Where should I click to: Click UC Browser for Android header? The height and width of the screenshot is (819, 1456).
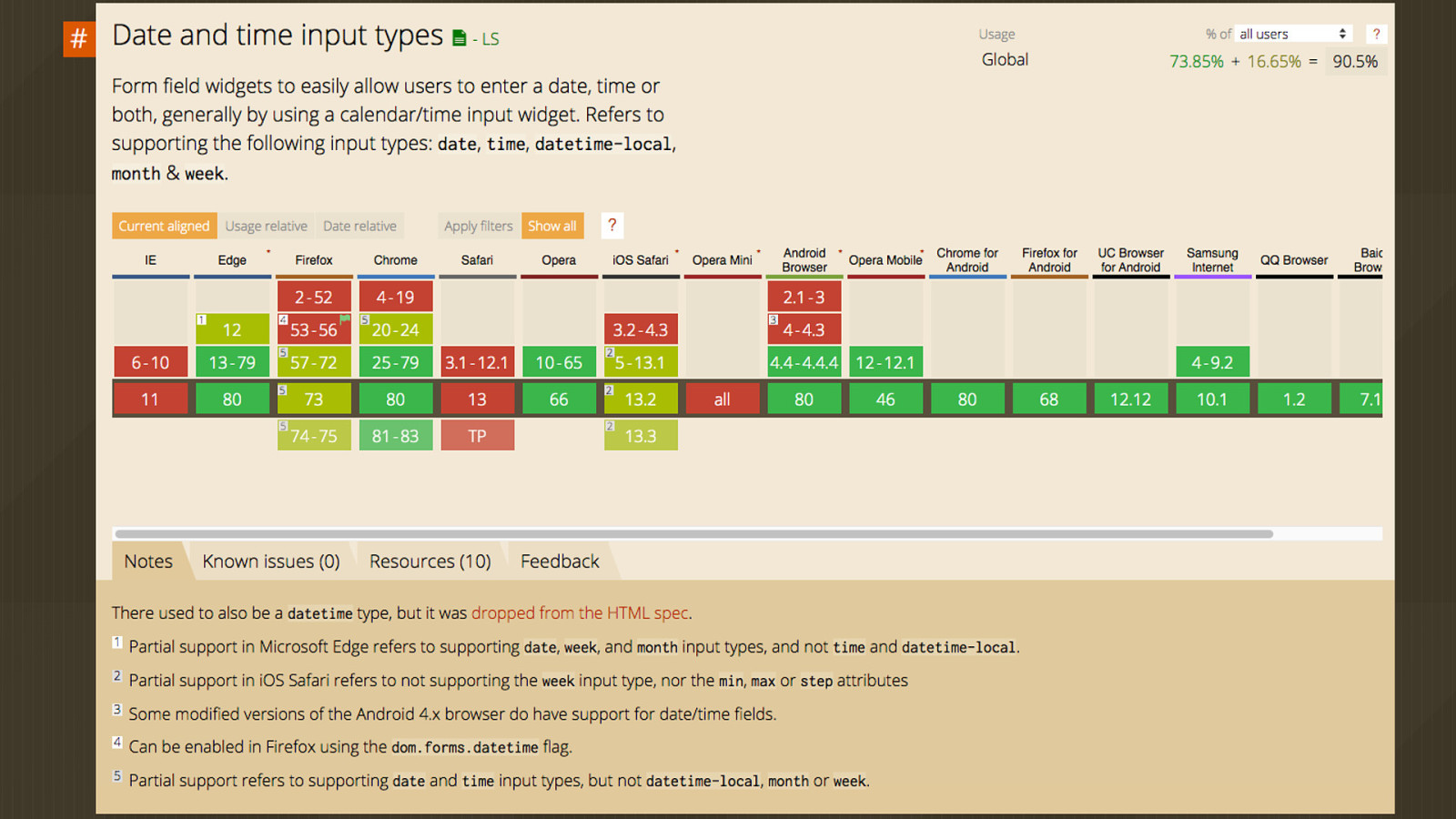1131,260
